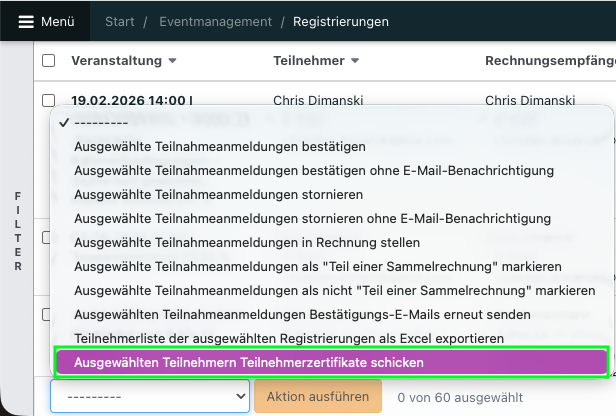The height and width of the screenshot is (416, 616).
Task: Click '0 von 60 ausgewählt' counter text
Action: (460, 397)
